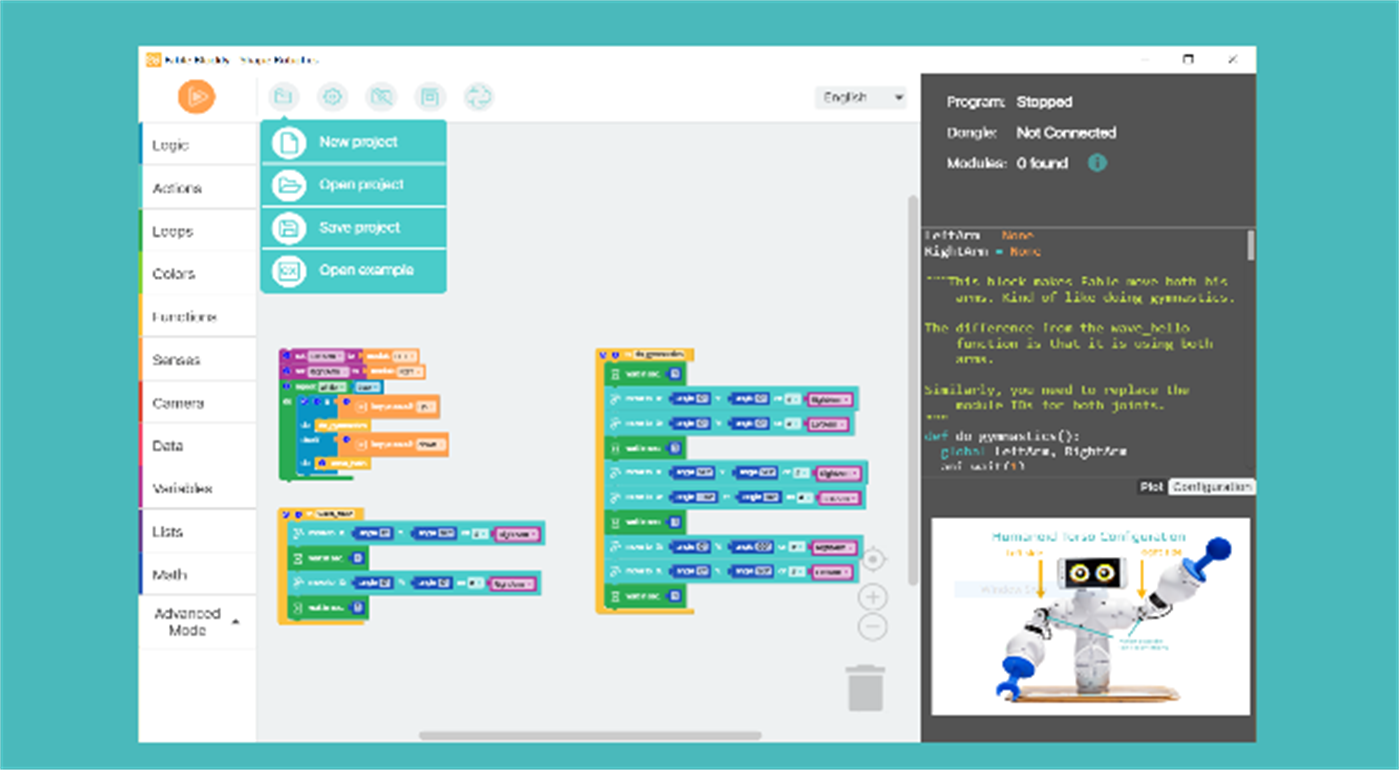Viewport: 1399px width, 770px height.
Task: Open the English language dropdown
Action: pyautogui.click(x=859, y=97)
